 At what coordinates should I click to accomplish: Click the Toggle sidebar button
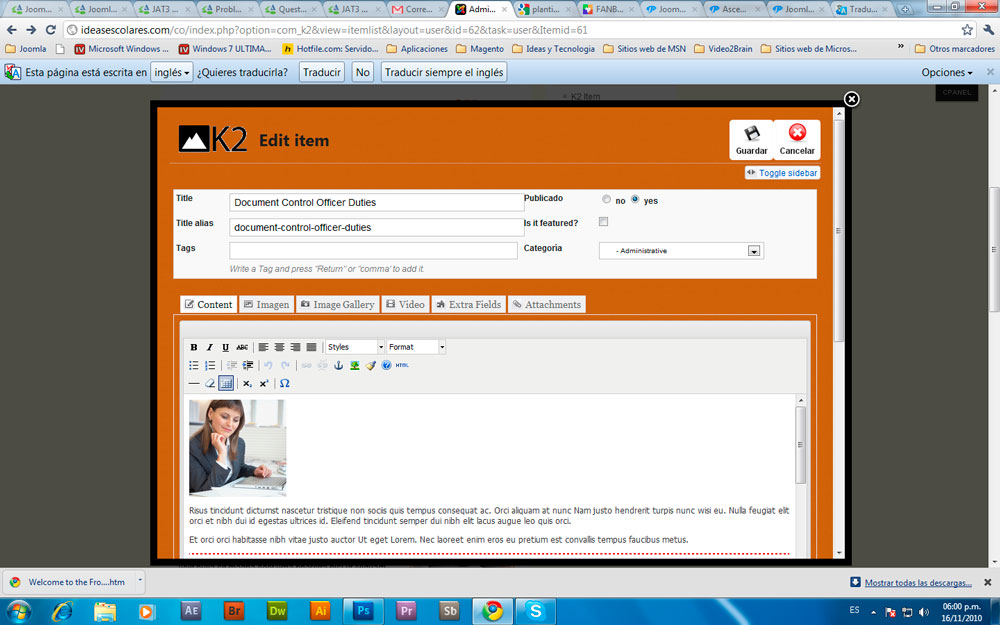[782, 173]
